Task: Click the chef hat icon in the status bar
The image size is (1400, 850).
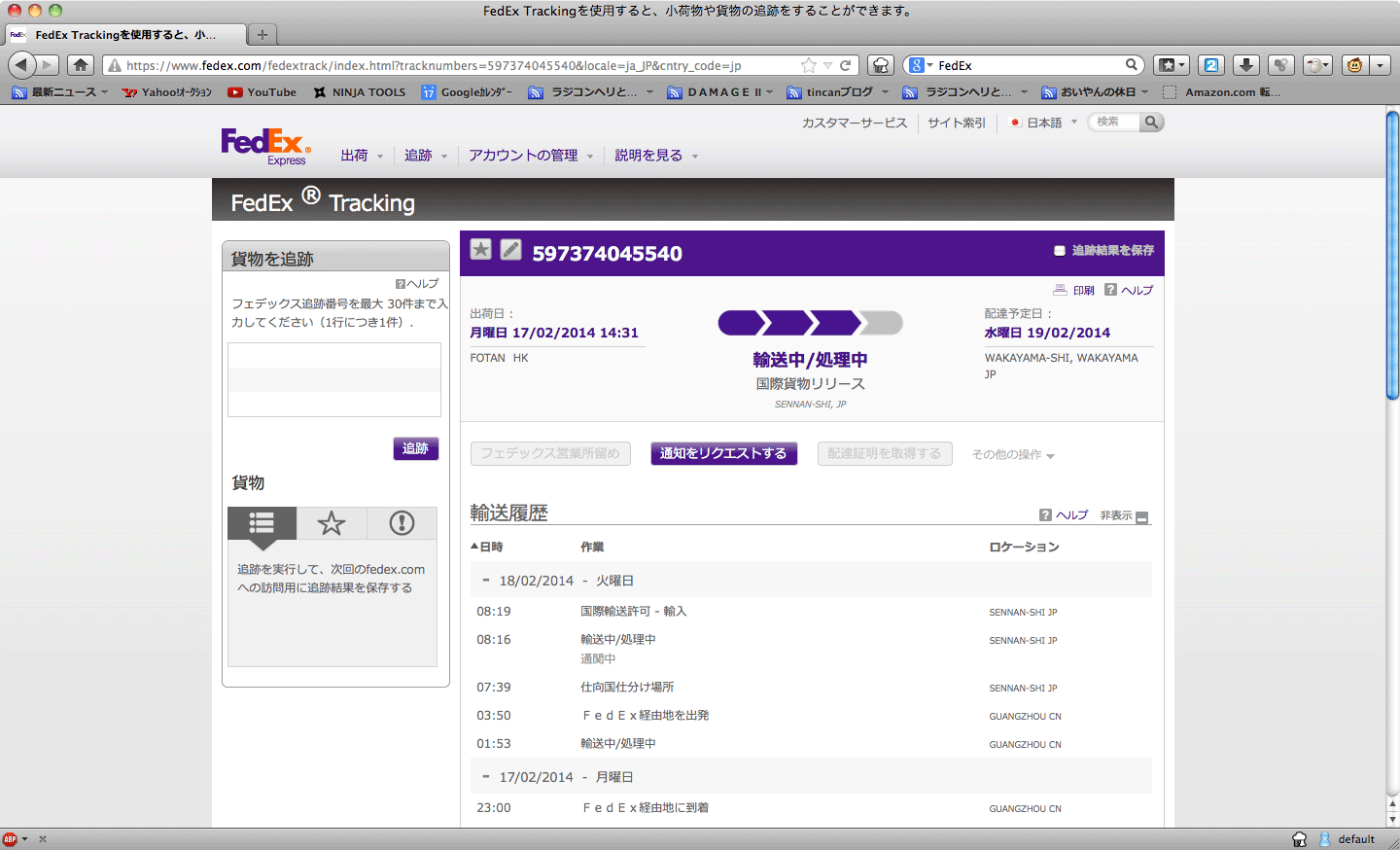Action: pos(1300,839)
